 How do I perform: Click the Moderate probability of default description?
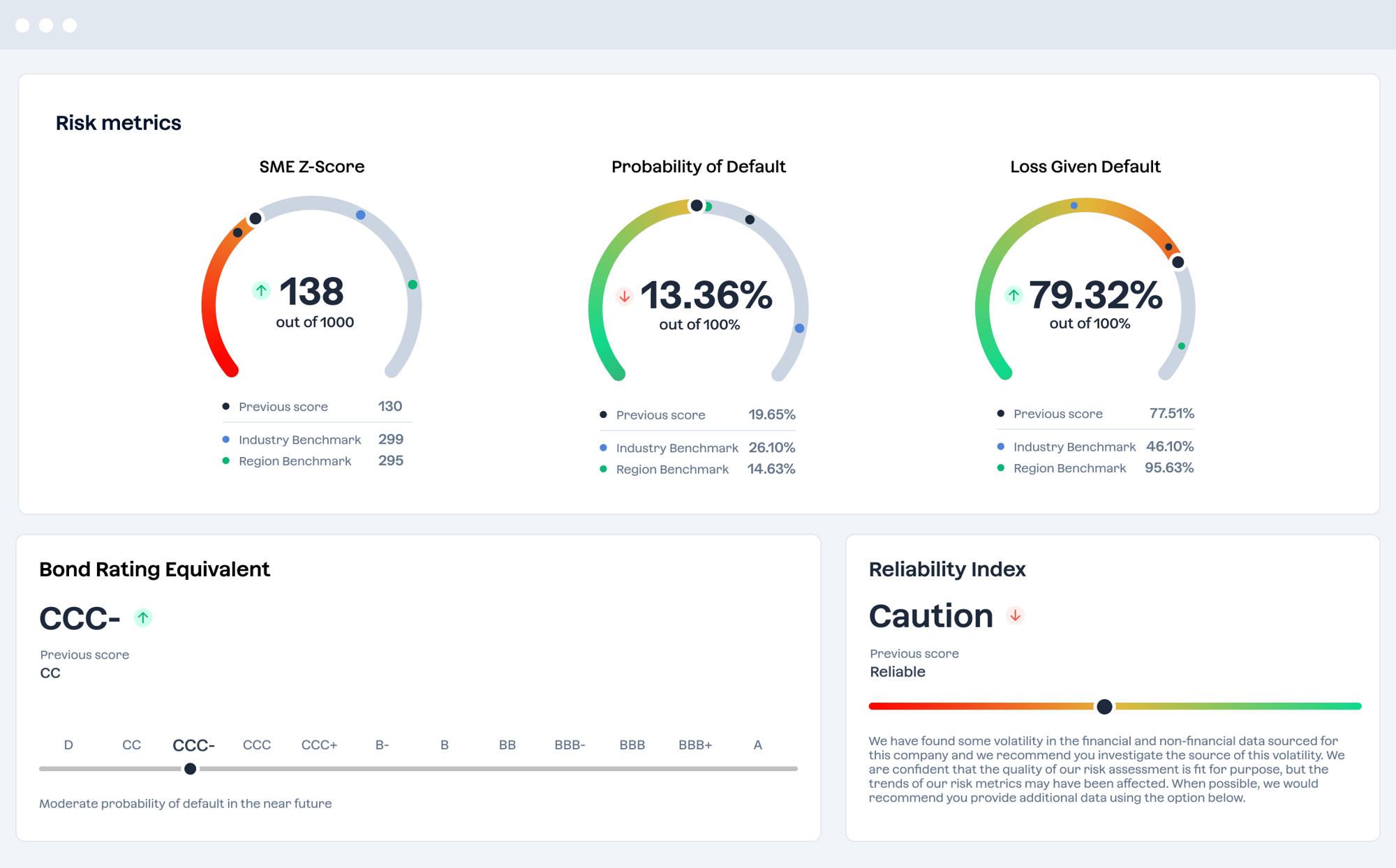(186, 803)
